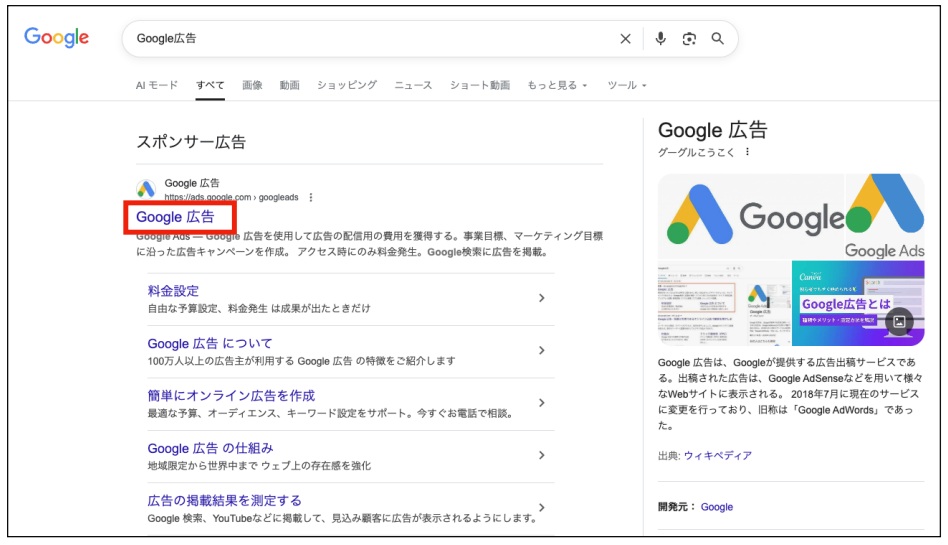Open three-dot menu beside ads.google.com URL
The width and height of the screenshot is (948, 545).
coord(311,198)
